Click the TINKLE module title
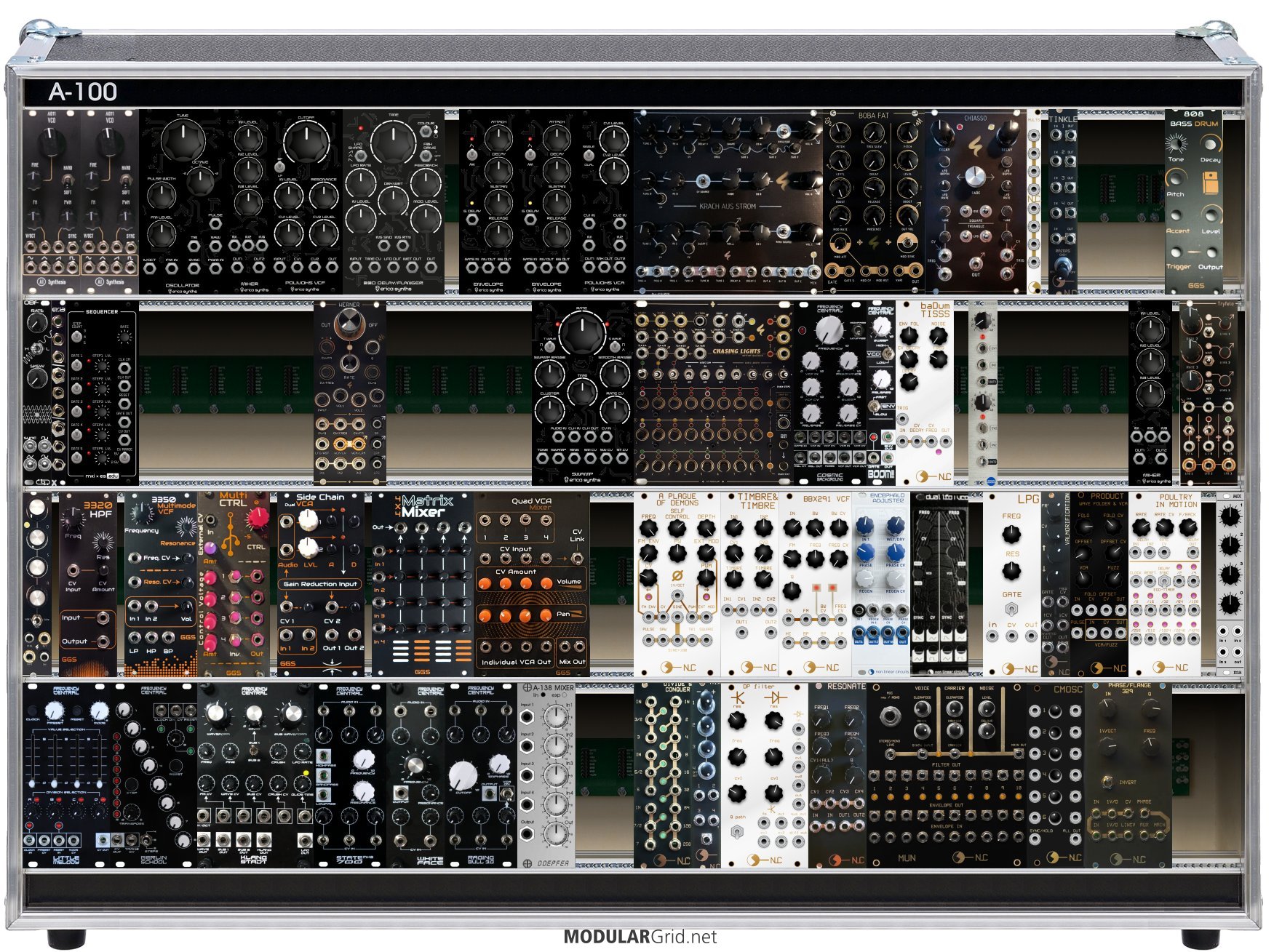This screenshot has height=952, width=1282. click(x=1063, y=119)
